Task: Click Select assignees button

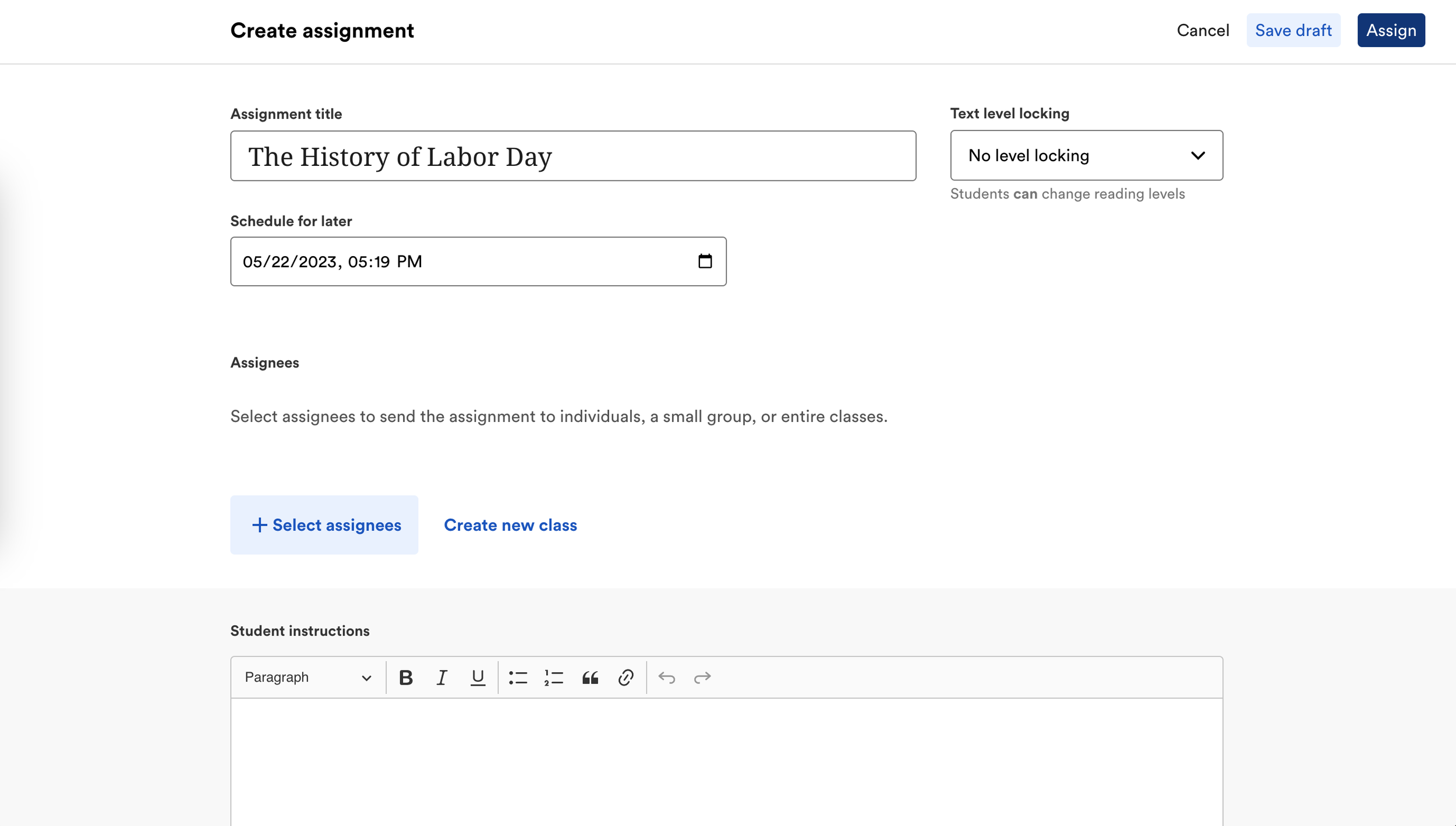Action: [324, 525]
